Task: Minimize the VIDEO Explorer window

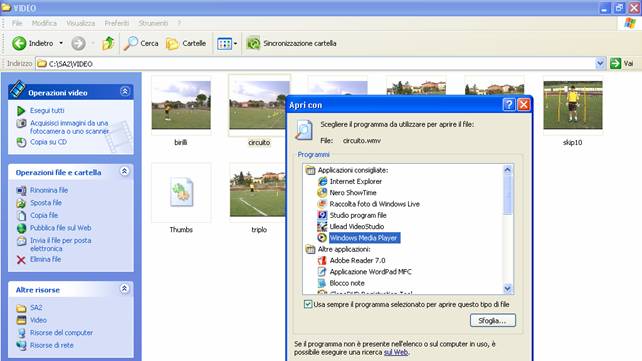Action: [605, 8]
